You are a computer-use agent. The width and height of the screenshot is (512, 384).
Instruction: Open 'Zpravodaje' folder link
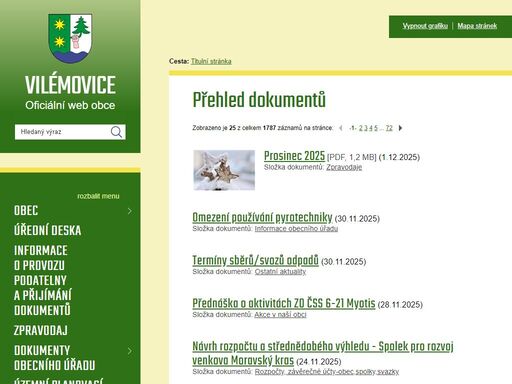344,167
